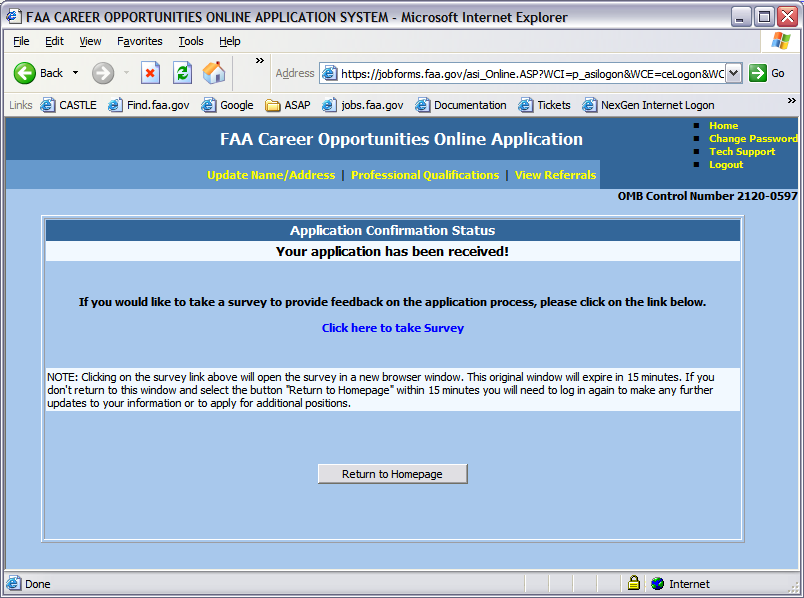The image size is (804, 598).
Task: Click the 'Your application has been received!' text
Action: pyautogui.click(x=392, y=251)
